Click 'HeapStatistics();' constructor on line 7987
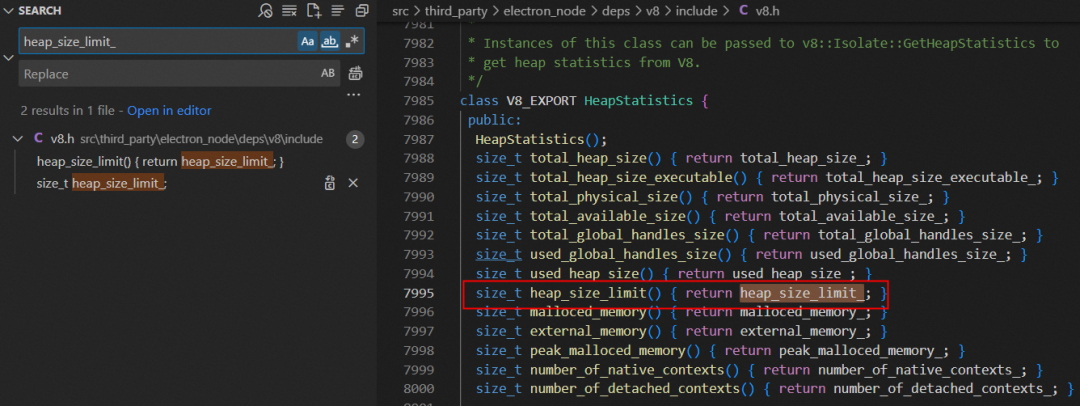The height and width of the screenshot is (406, 1080). (541, 139)
